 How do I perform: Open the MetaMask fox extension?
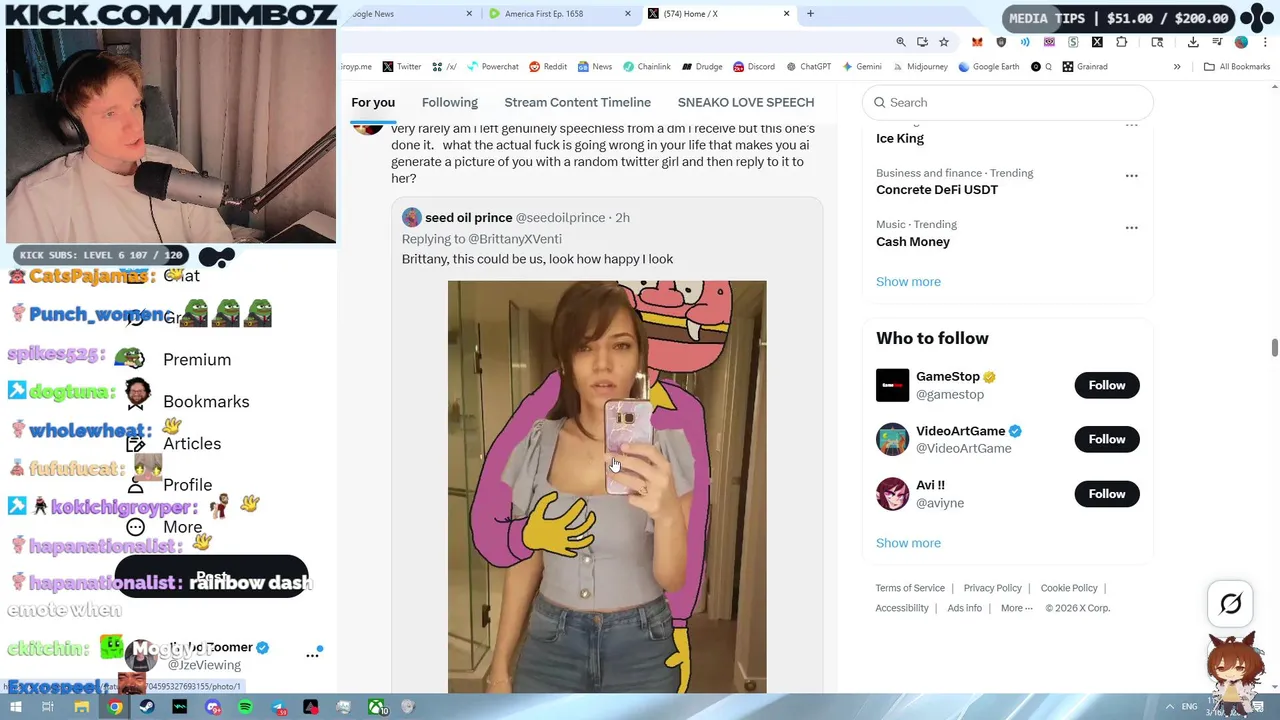coord(977,42)
